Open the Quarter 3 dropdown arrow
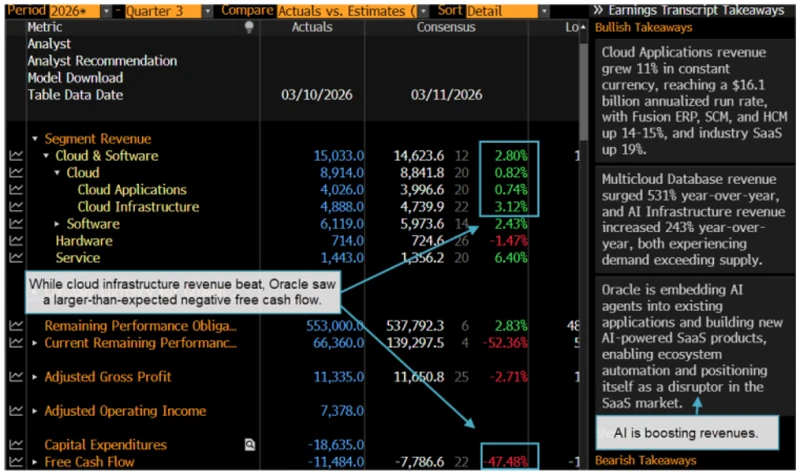Image resolution: width=800 pixels, height=472 pixels. [x=208, y=11]
